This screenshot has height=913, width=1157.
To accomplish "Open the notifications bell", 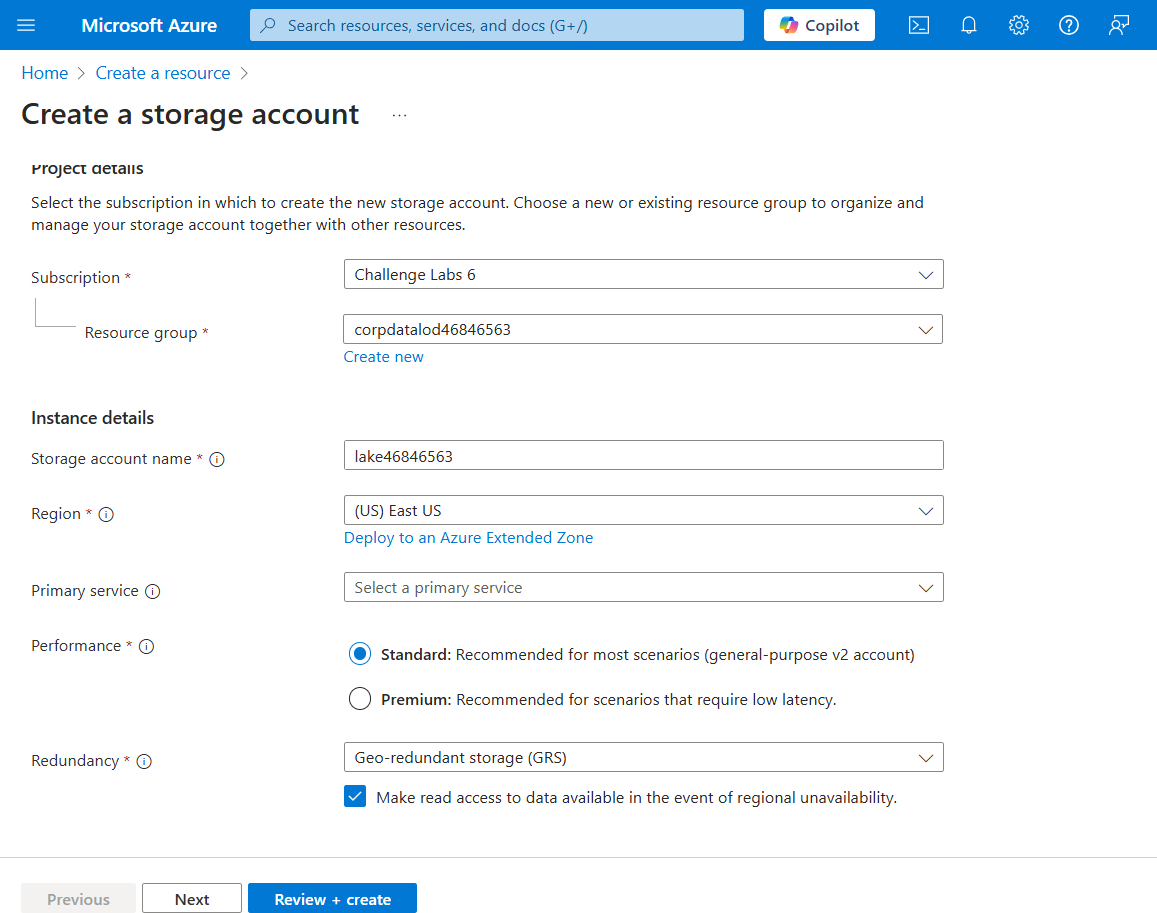I will point(969,25).
